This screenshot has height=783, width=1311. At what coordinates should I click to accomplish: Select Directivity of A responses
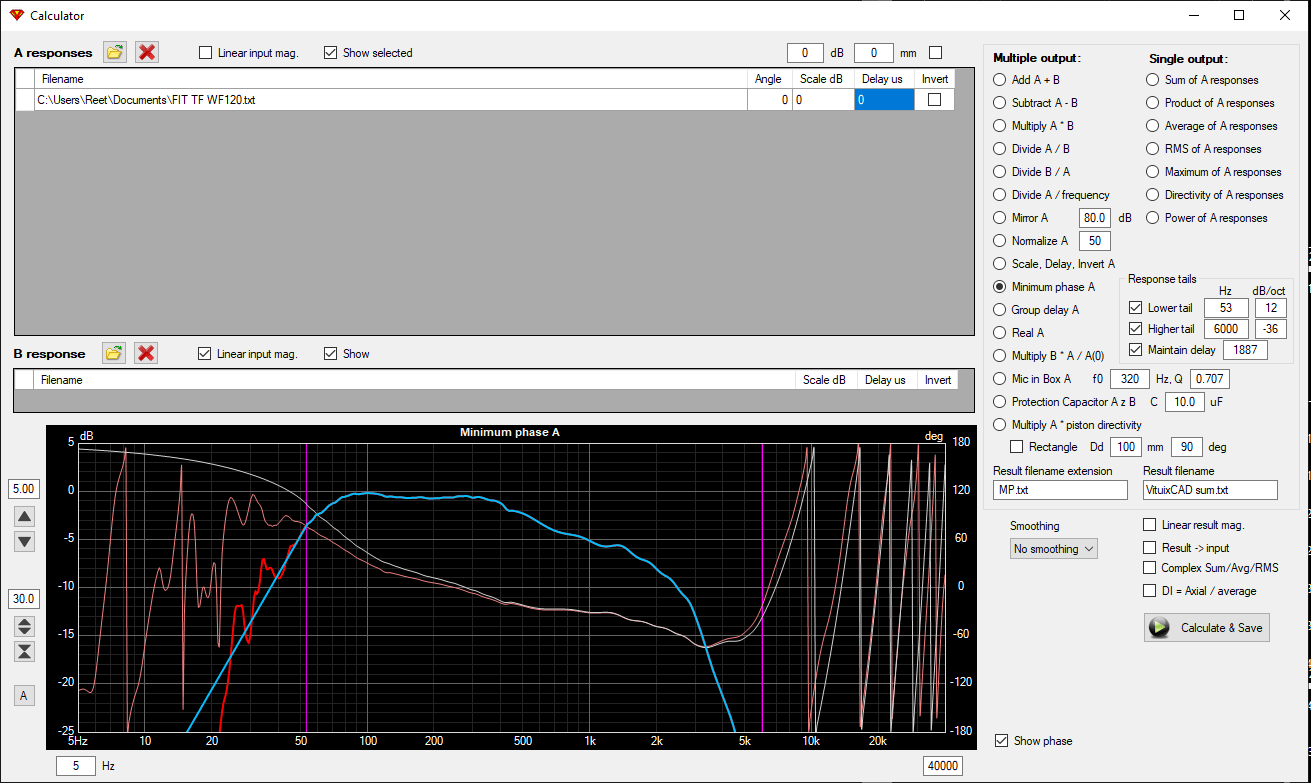[1153, 195]
